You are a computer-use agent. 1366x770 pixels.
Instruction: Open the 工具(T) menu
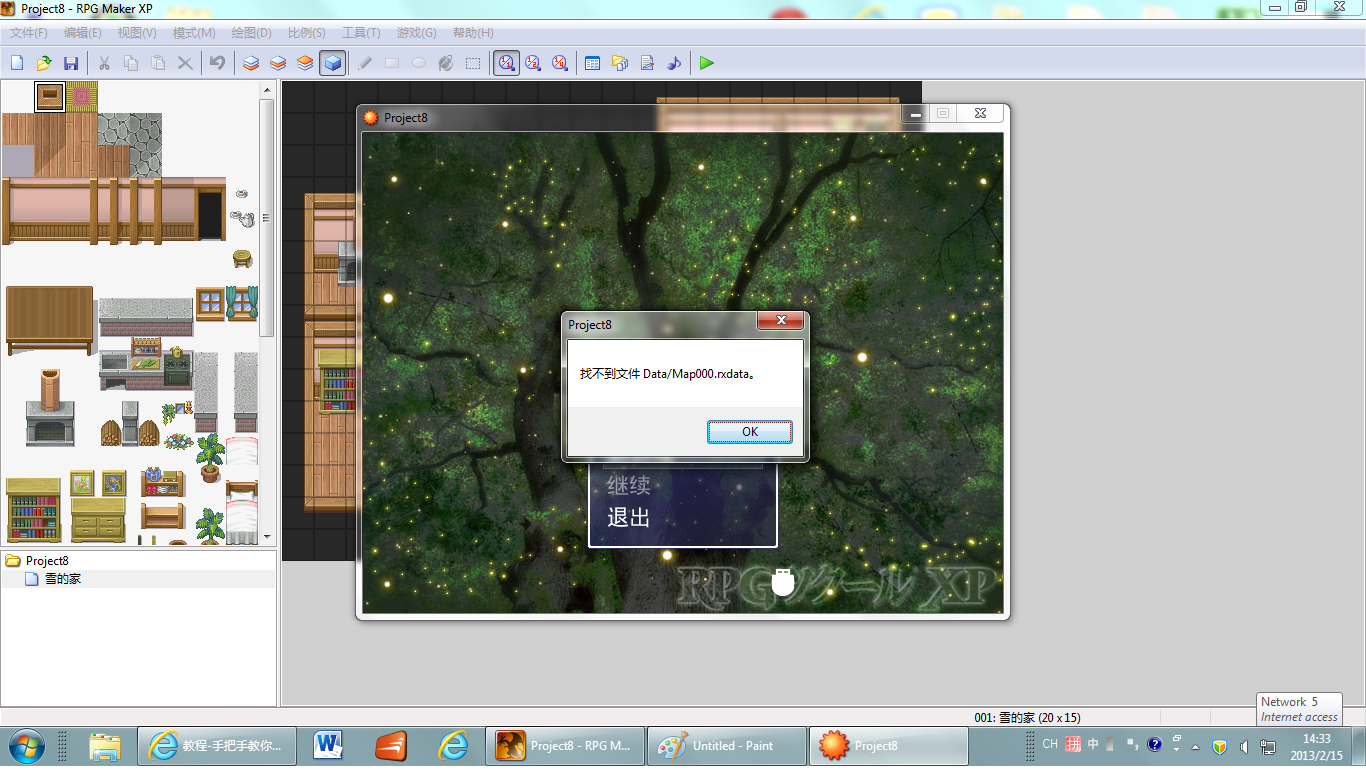point(361,33)
